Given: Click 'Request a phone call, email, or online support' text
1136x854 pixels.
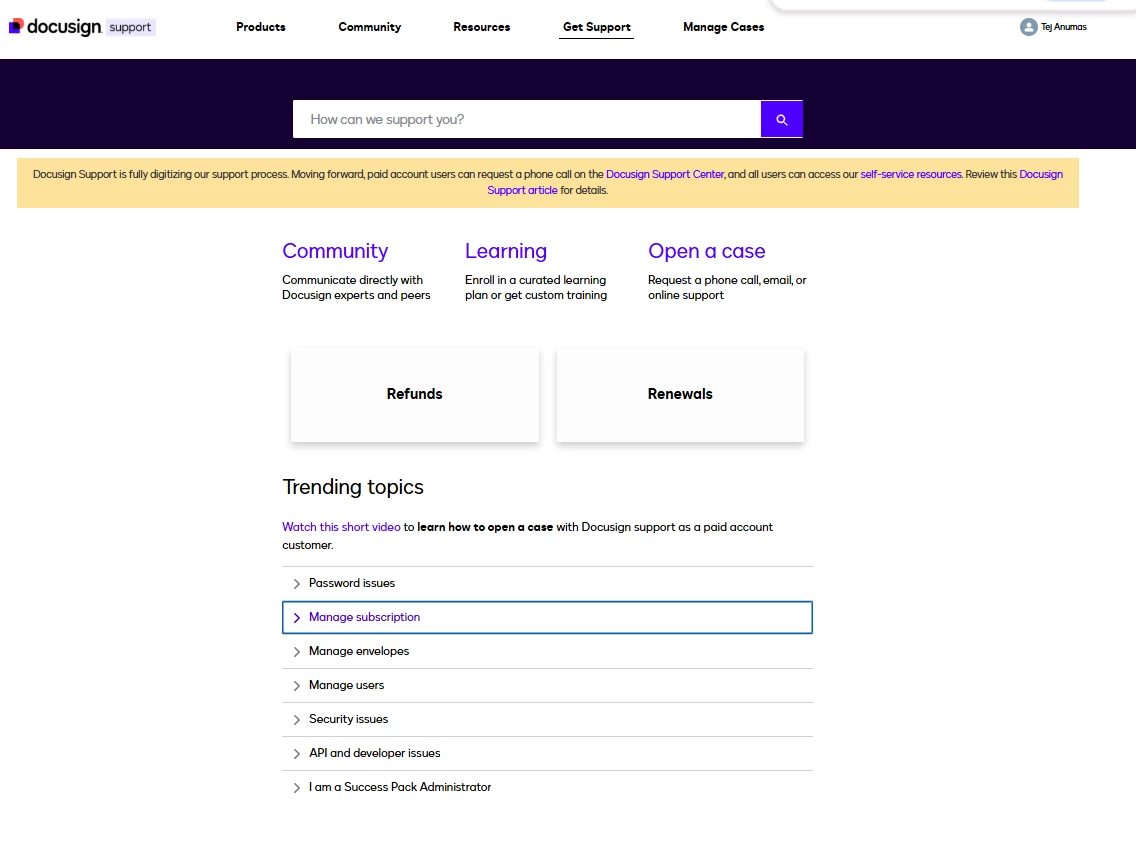Looking at the screenshot, I should [x=727, y=288].
